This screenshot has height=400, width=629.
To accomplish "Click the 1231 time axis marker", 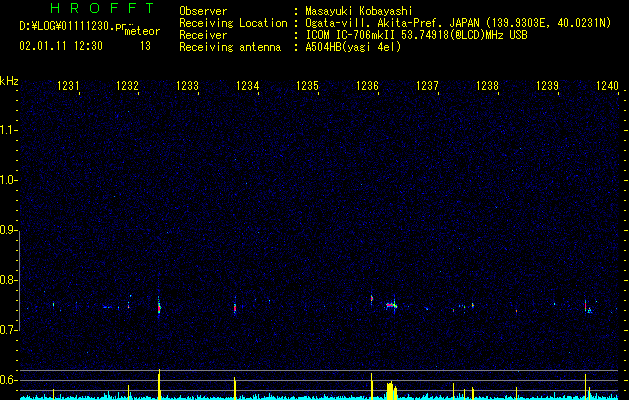I will [68, 85].
